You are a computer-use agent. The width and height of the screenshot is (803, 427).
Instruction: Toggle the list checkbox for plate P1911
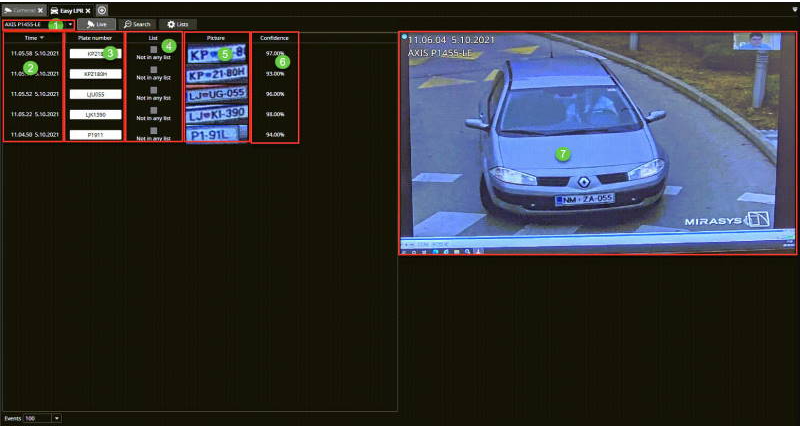point(154,130)
